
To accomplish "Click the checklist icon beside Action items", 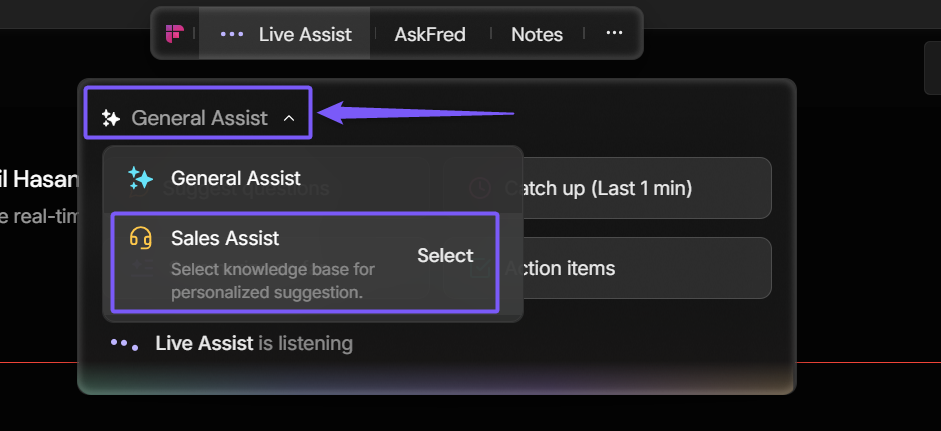I will [x=480, y=268].
